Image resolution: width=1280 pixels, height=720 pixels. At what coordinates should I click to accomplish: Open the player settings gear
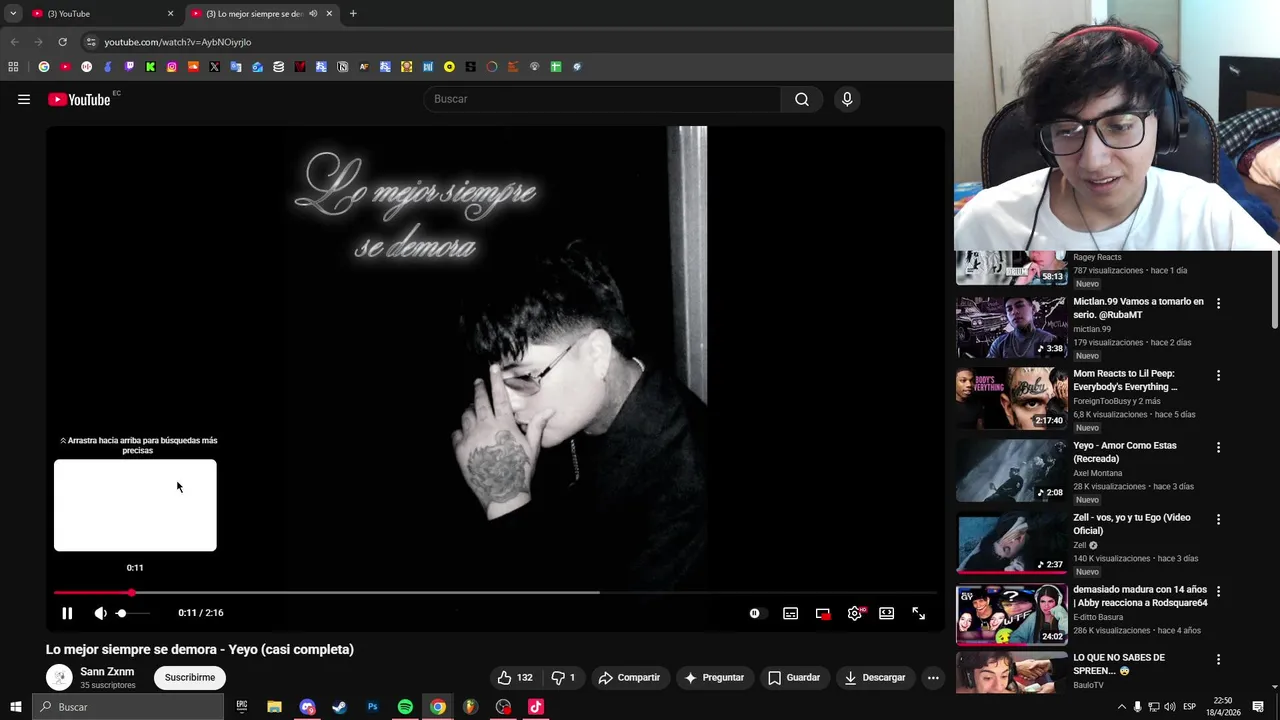coord(854,613)
